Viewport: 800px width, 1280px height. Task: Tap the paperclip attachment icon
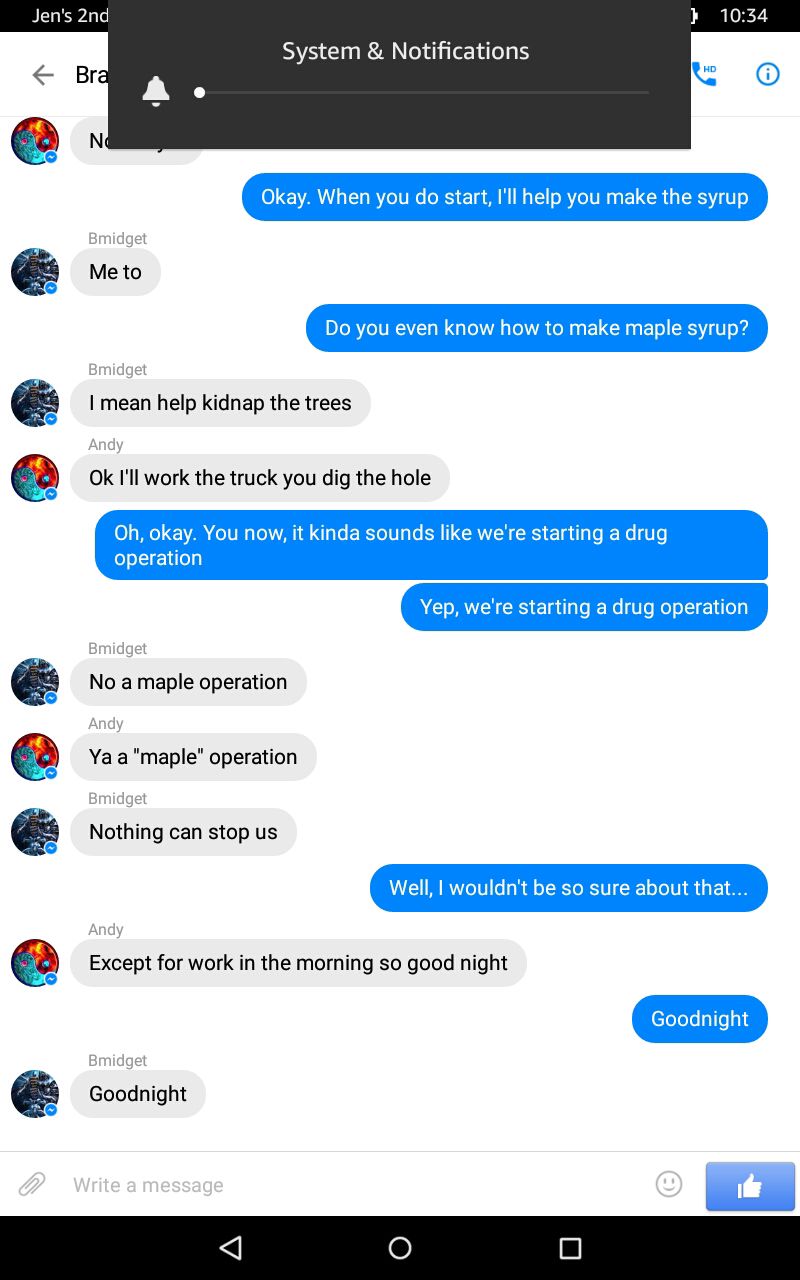pos(32,1185)
